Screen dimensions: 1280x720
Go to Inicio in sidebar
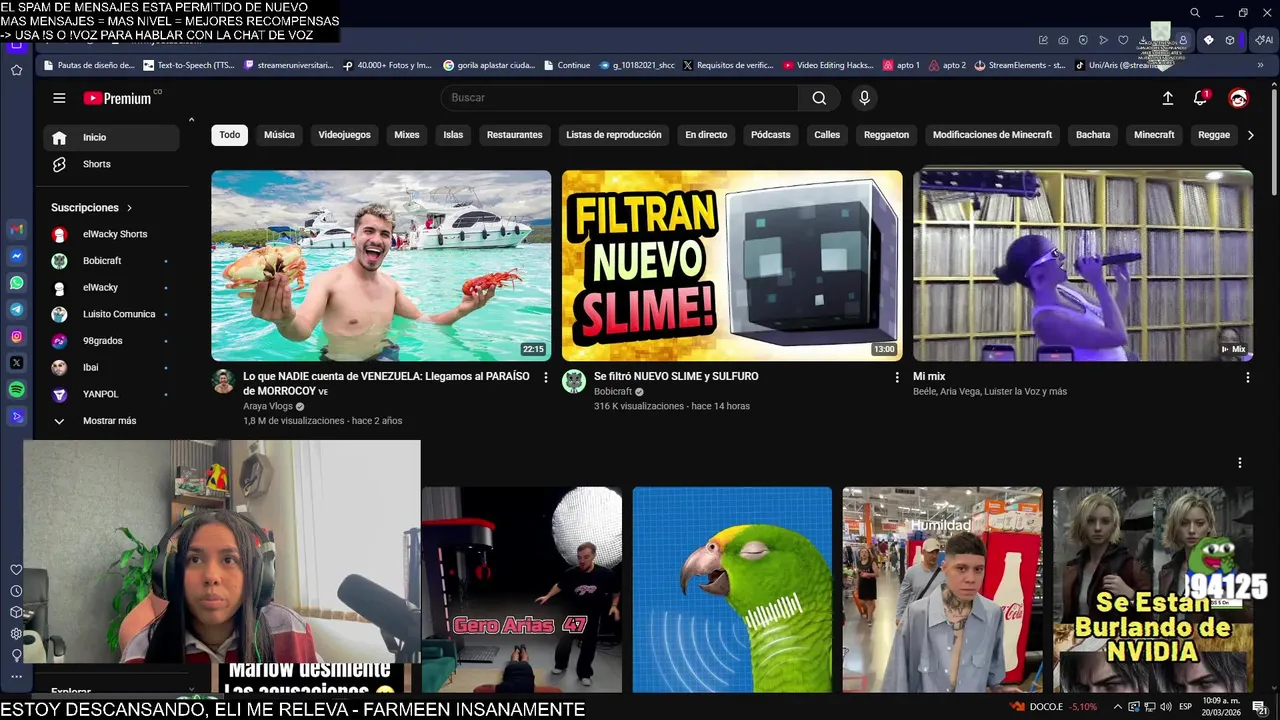[x=111, y=138]
